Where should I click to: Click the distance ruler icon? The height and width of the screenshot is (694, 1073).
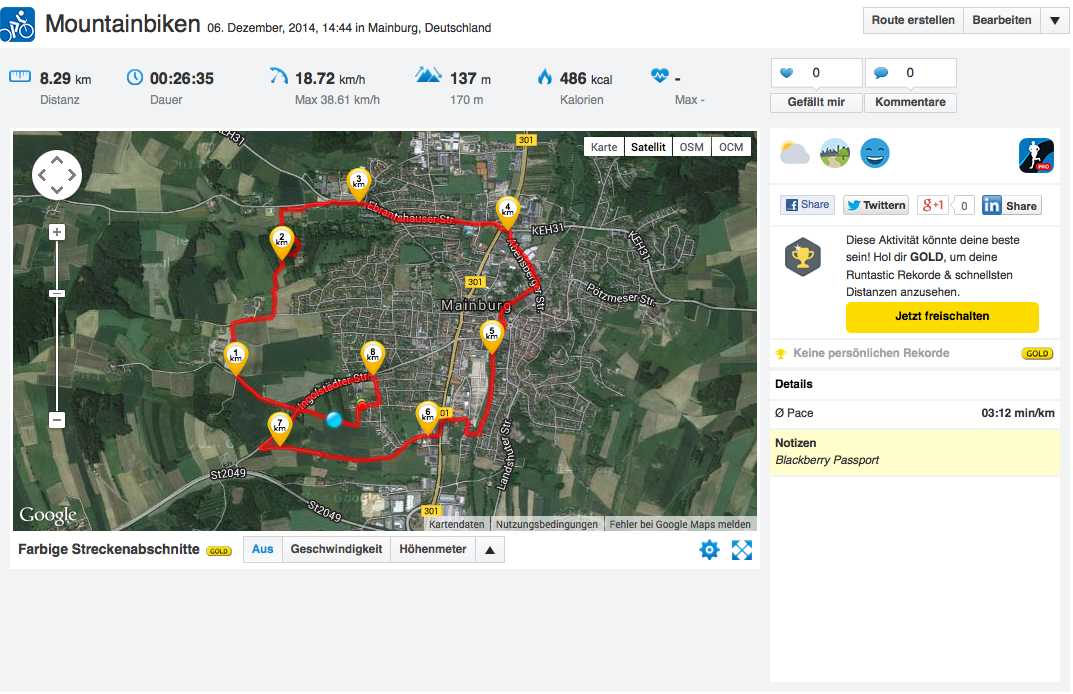tap(20, 76)
